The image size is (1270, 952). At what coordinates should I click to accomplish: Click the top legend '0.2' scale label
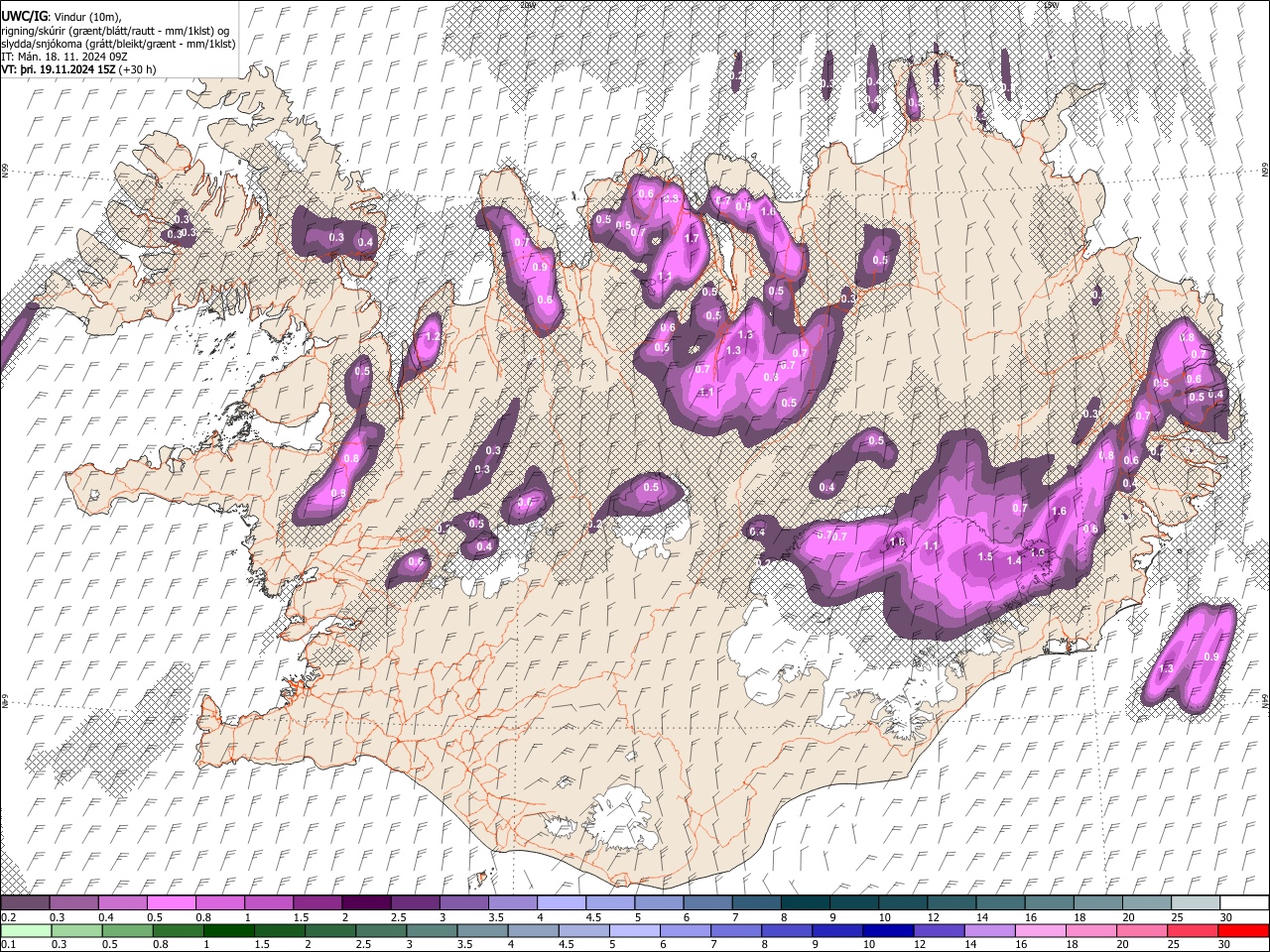tap(8, 917)
